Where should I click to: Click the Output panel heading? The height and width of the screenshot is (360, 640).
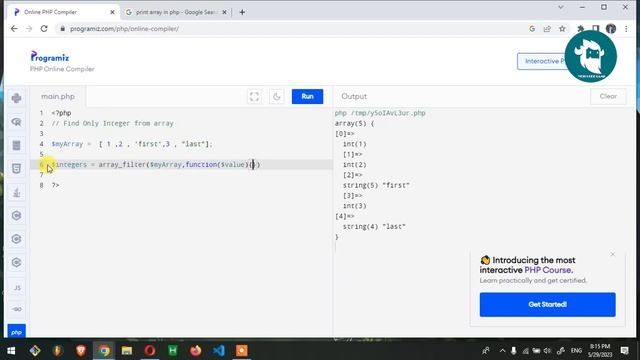tap(354, 96)
